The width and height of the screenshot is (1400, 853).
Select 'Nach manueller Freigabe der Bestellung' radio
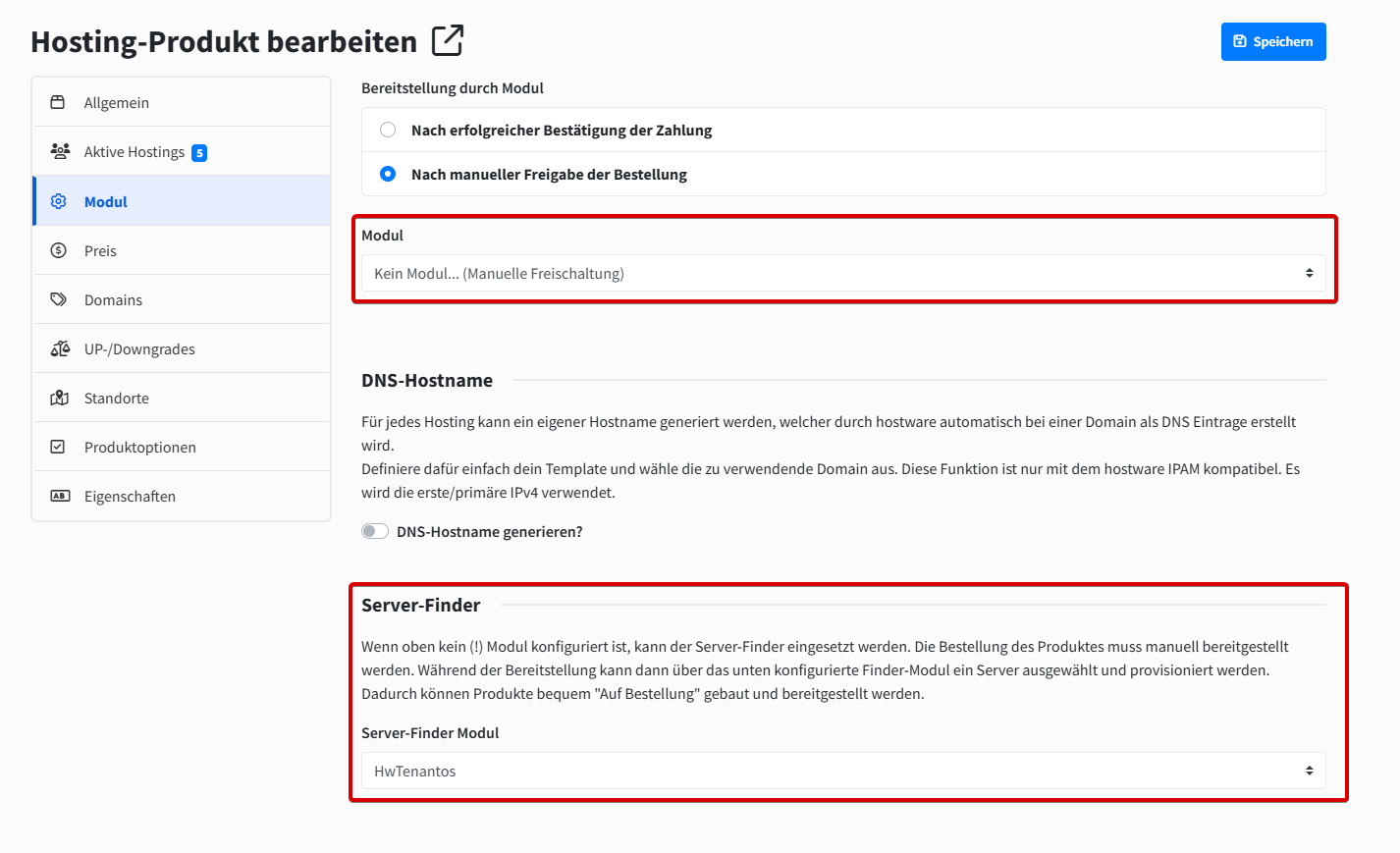388,174
